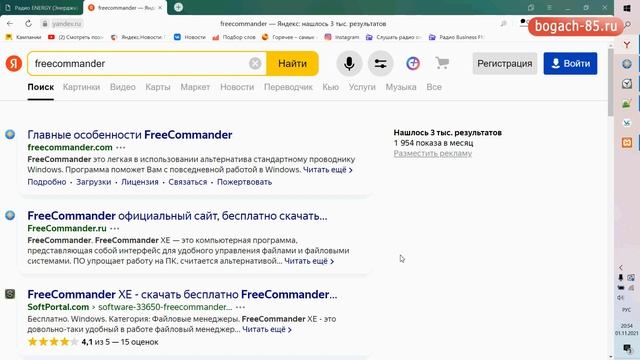640x360 pixels.
Task: Click Разместить рекламу link
Action: 433,153
